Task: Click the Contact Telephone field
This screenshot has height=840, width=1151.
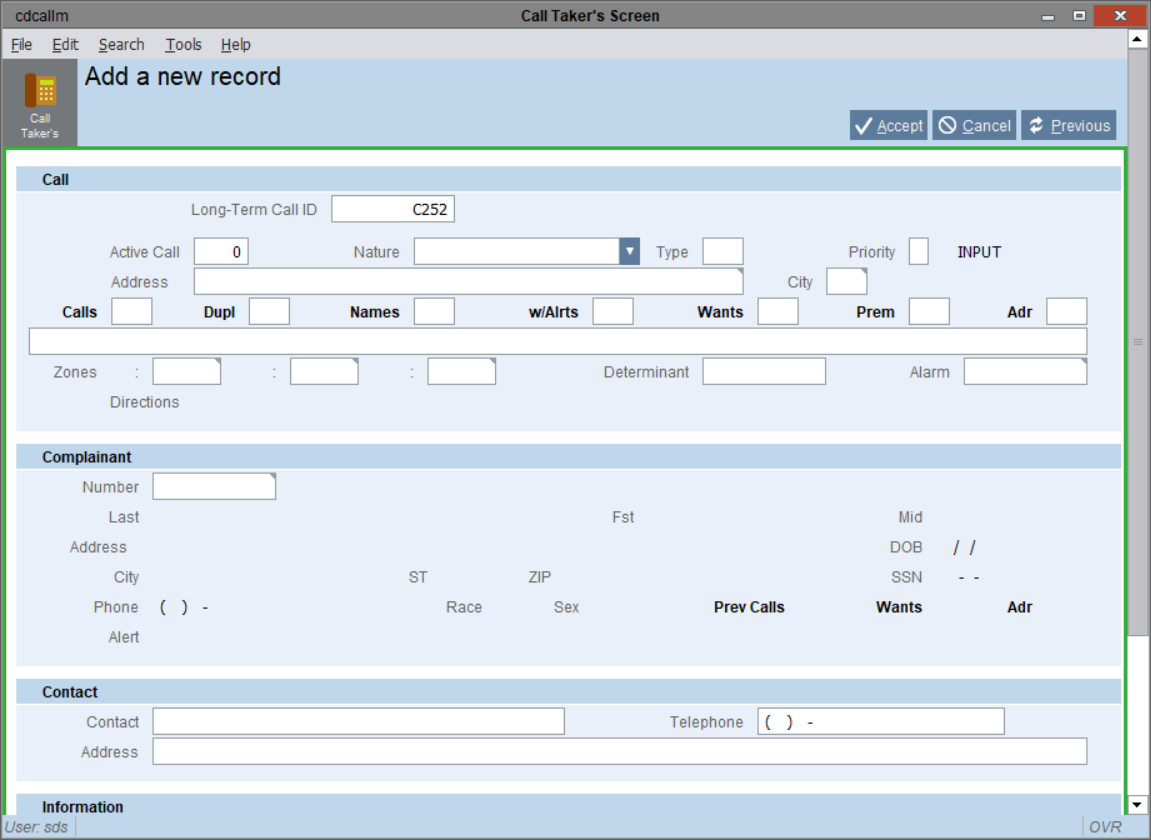Action: 881,722
